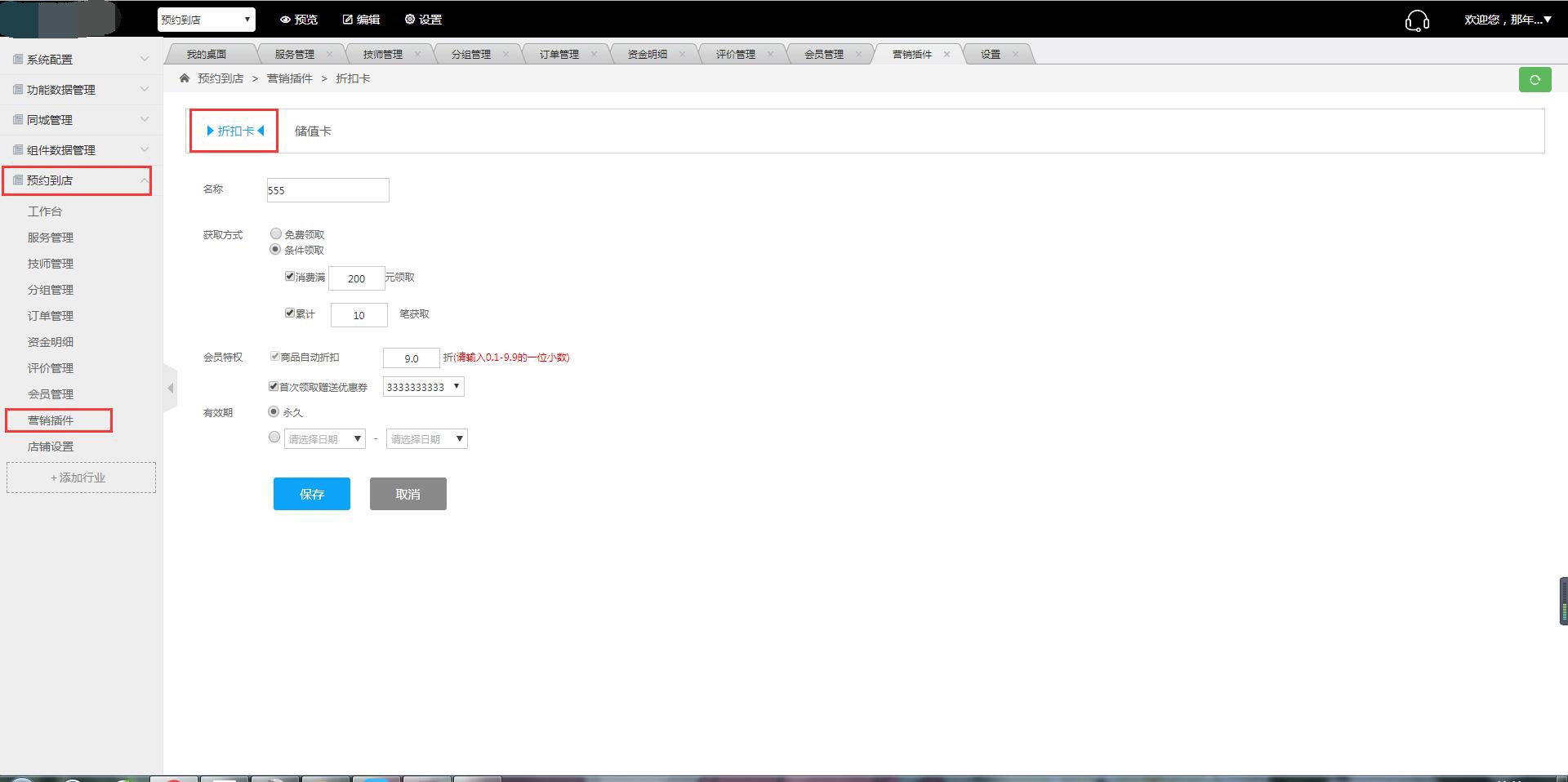Open 技师管理 in the sidebar

tap(51, 264)
